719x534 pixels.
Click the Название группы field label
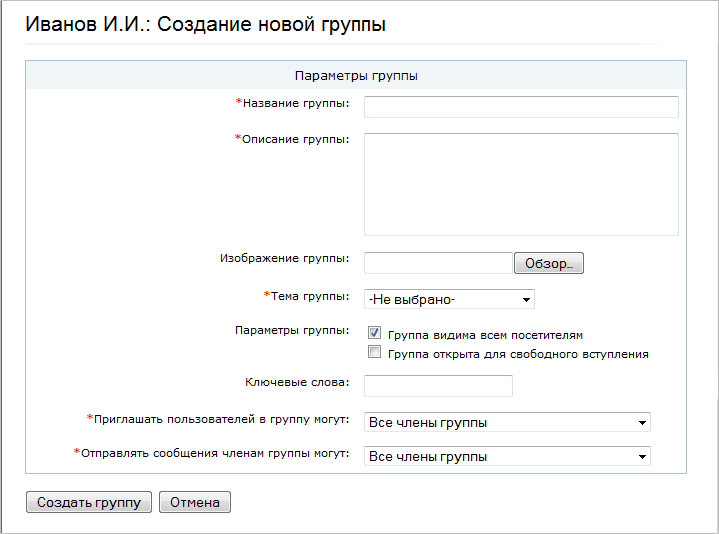(295, 103)
